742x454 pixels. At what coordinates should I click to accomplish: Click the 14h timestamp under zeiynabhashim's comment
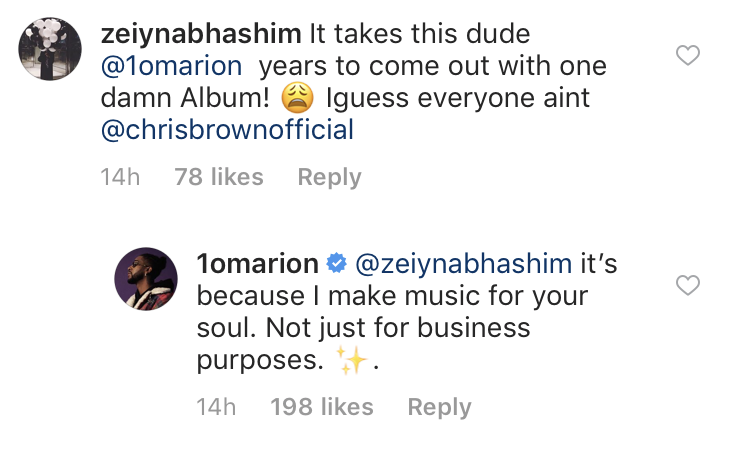120,178
